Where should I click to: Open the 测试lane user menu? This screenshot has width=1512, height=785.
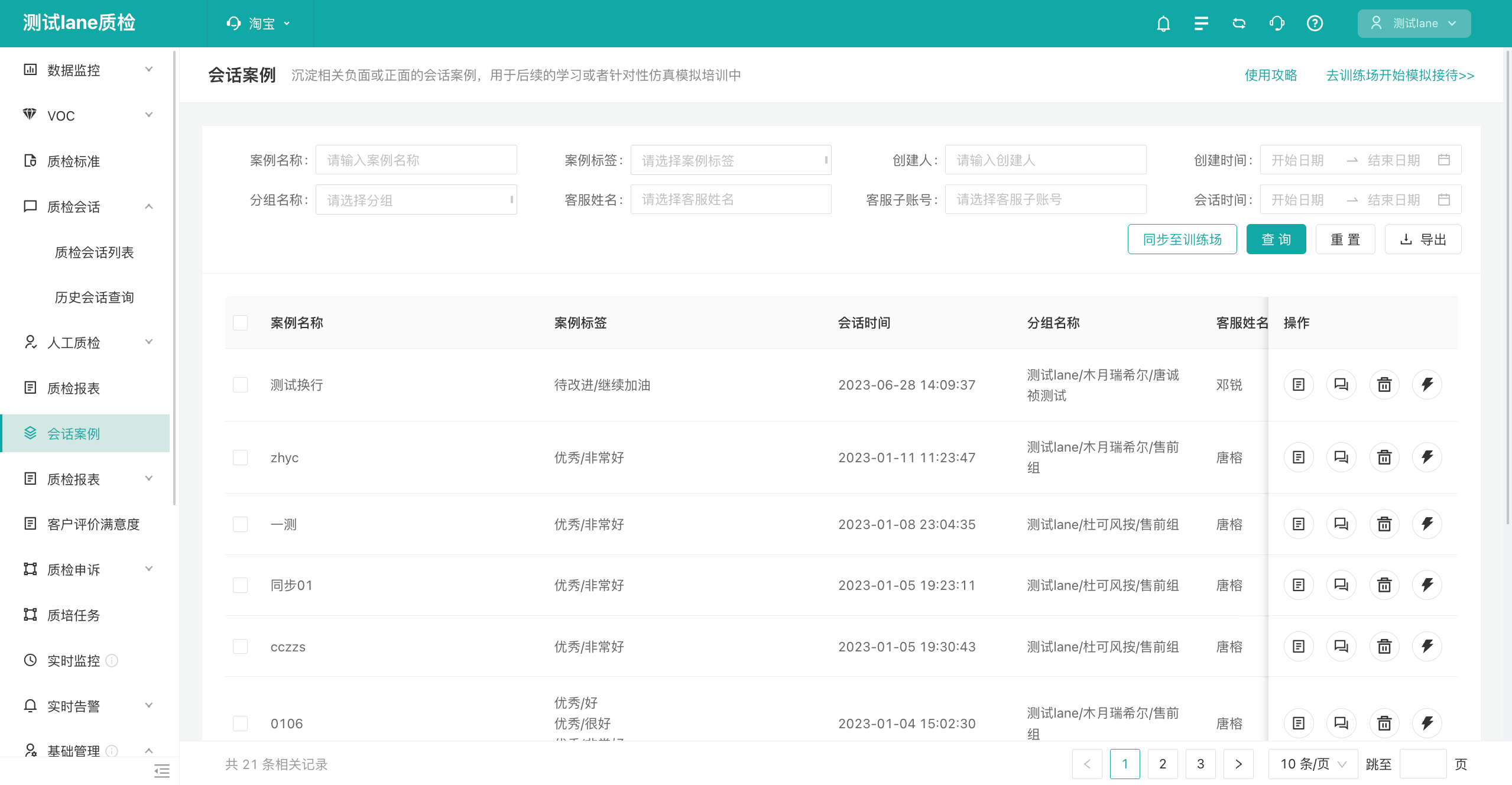point(1414,24)
